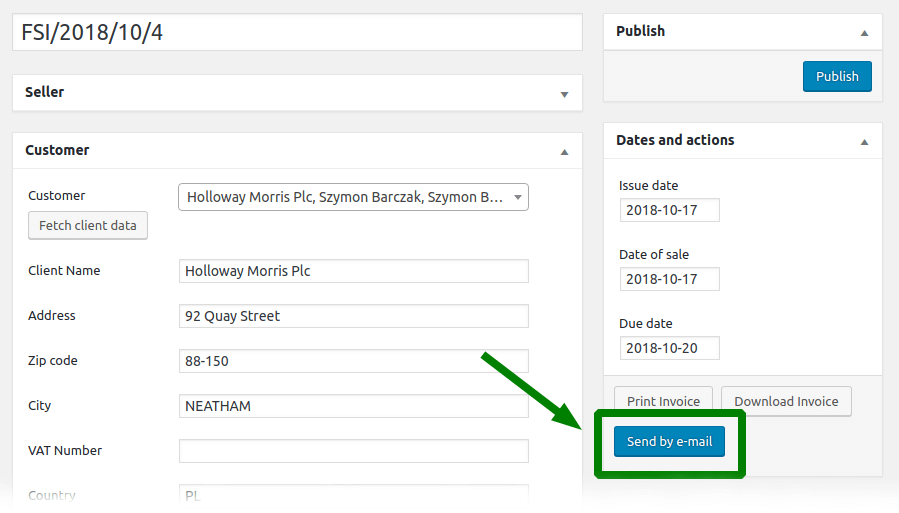
Task: Expand the Seller panel
Action: point(564,95)
